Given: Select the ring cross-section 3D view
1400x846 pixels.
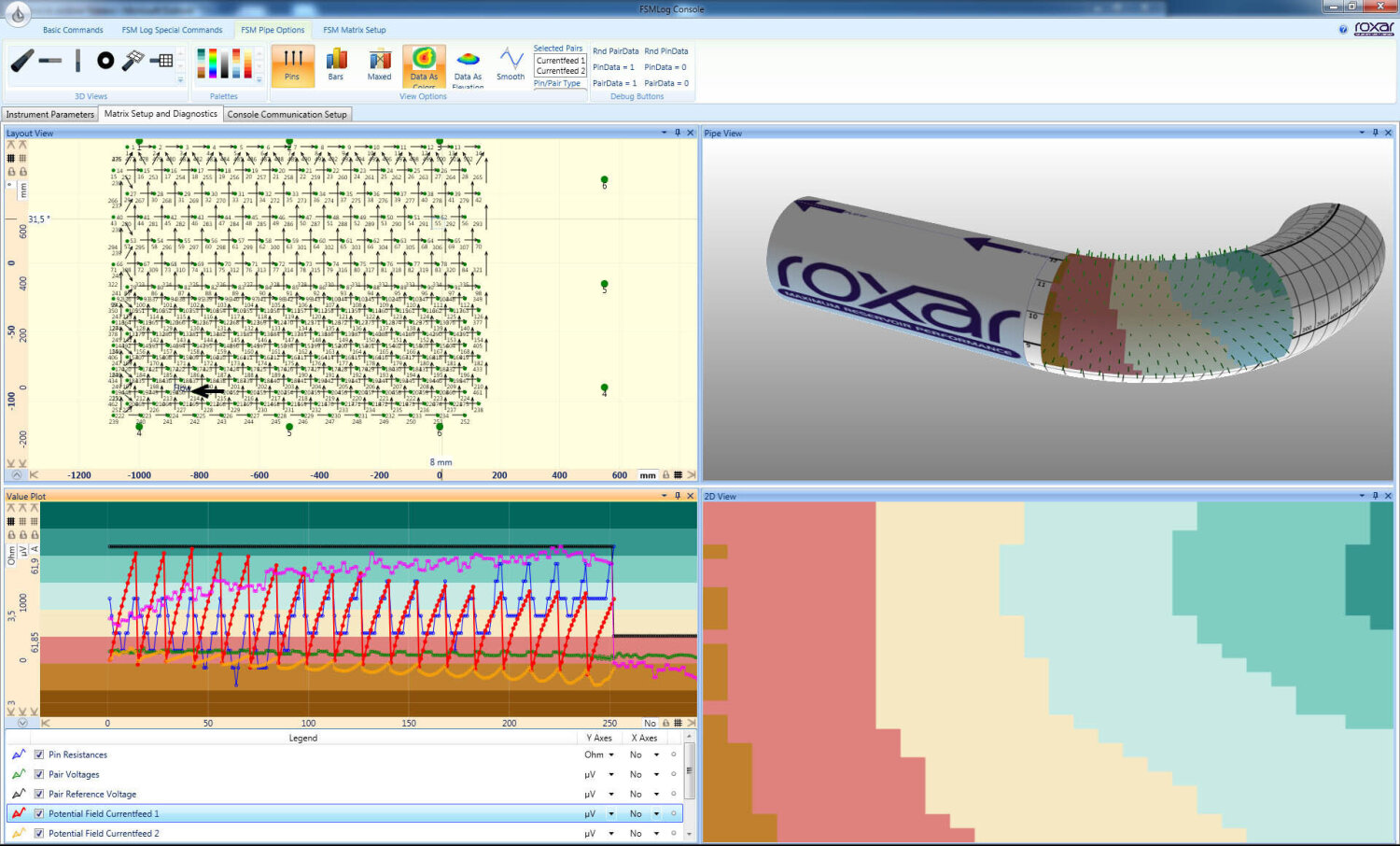Looking at the screenshot, I should [105, 61].
